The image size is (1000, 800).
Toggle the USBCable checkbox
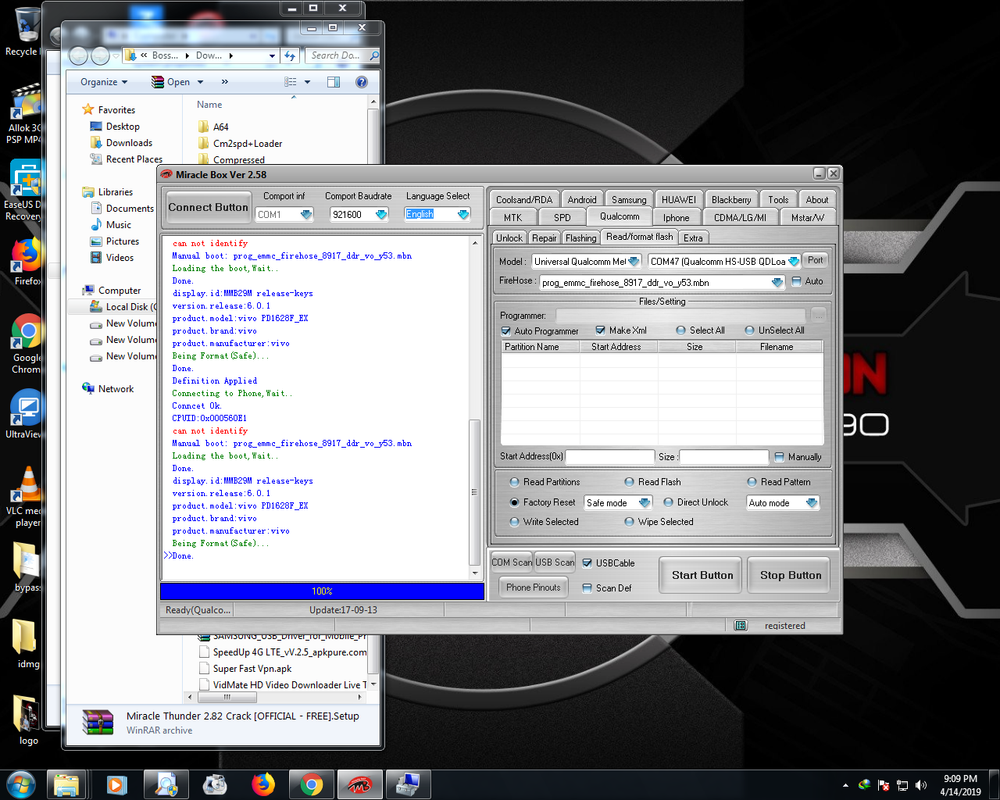(x=587, y=563)
